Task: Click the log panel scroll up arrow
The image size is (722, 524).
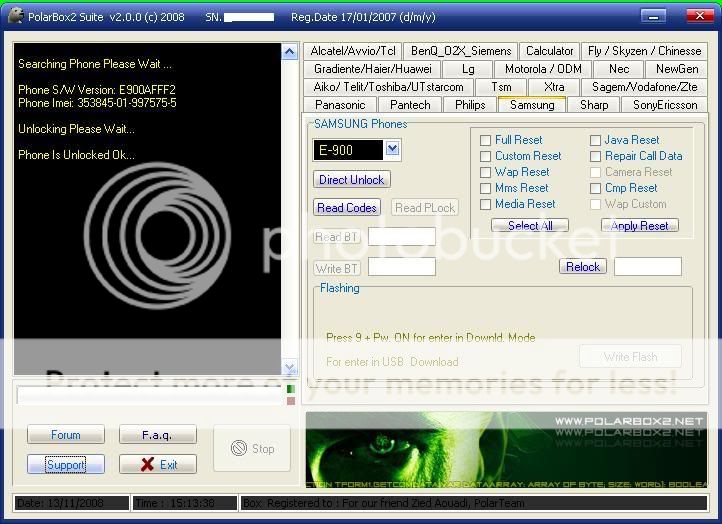Action: pyautogui.click(x=289, y=52)
